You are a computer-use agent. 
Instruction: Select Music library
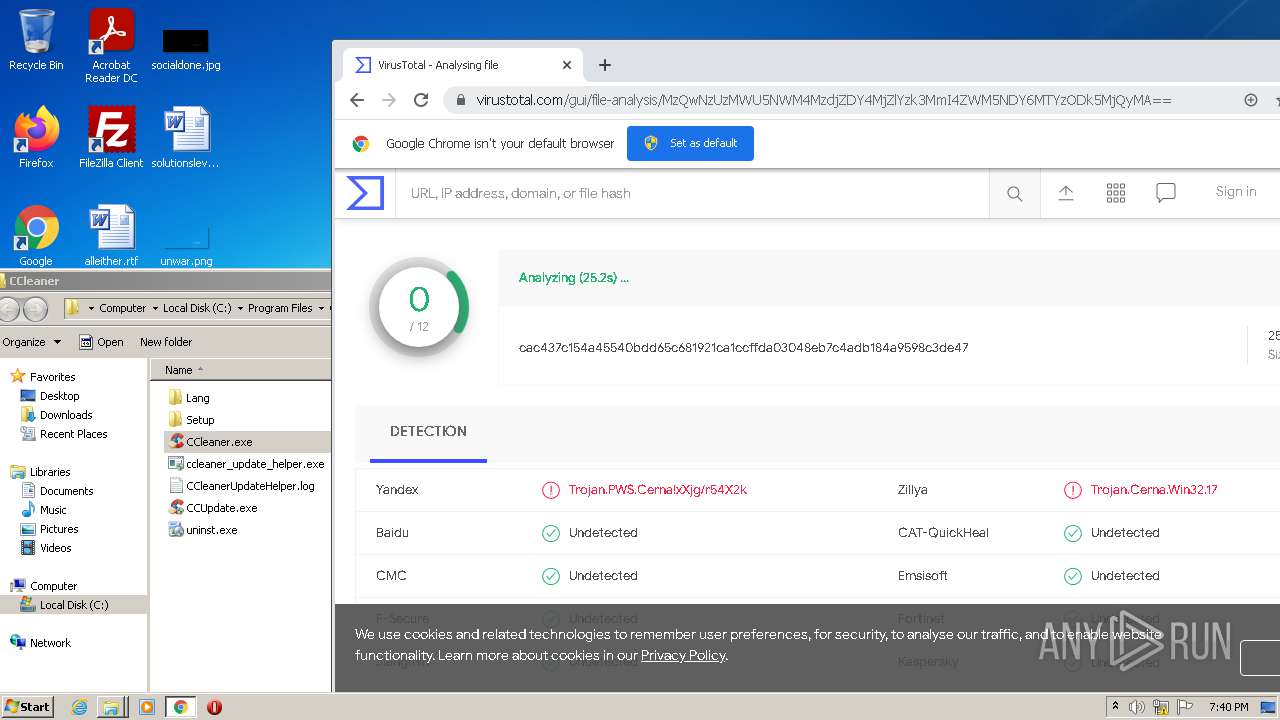click(x=44, y=510)
